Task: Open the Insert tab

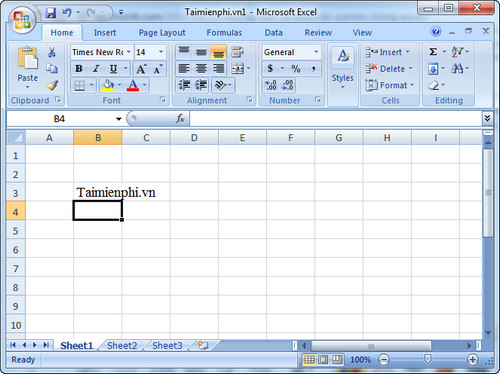Action: [x=105, y=32]
